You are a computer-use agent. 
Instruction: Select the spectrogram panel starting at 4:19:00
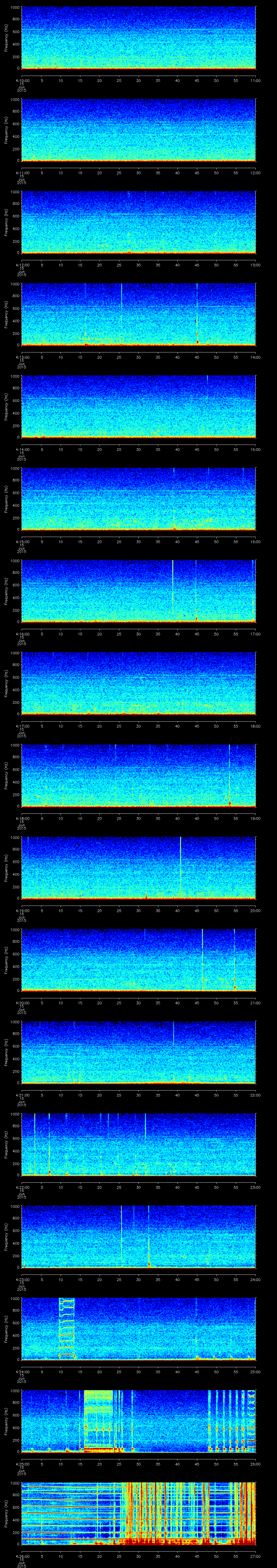click(x=139, y=868)
